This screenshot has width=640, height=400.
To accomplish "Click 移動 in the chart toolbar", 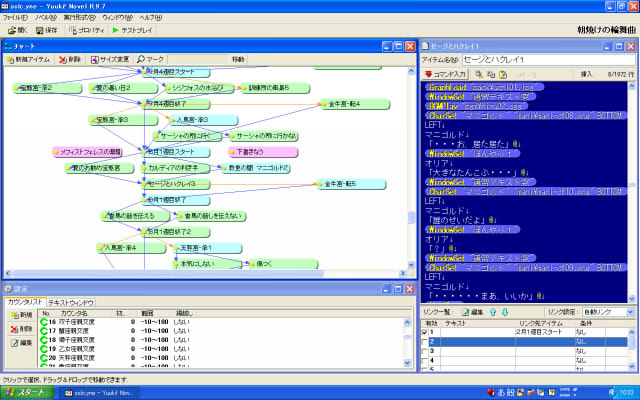I will coord(238,60).
